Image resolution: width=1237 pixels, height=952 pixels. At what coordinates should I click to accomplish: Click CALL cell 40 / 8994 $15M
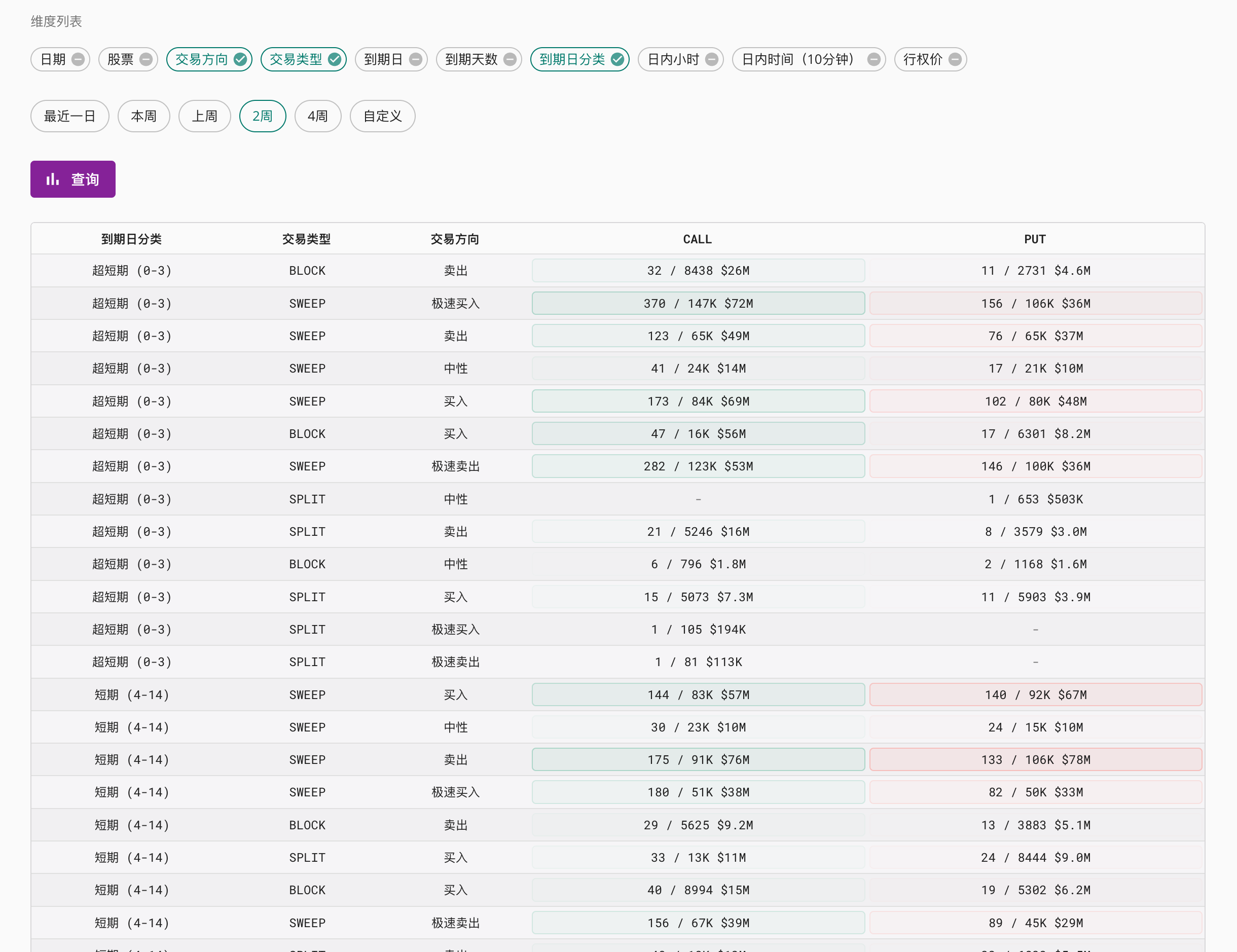click(x=699, y=890)
